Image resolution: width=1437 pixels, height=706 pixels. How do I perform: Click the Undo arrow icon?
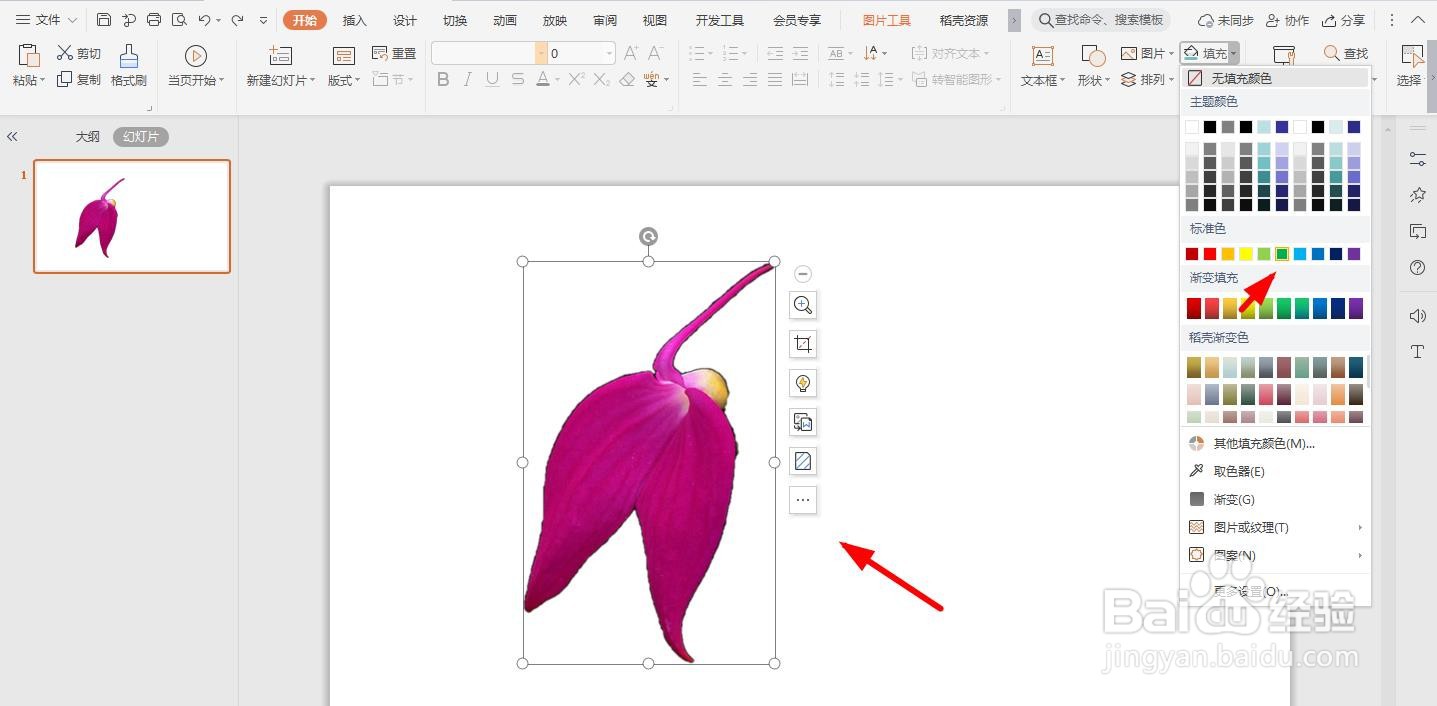(x=204, y=20)
